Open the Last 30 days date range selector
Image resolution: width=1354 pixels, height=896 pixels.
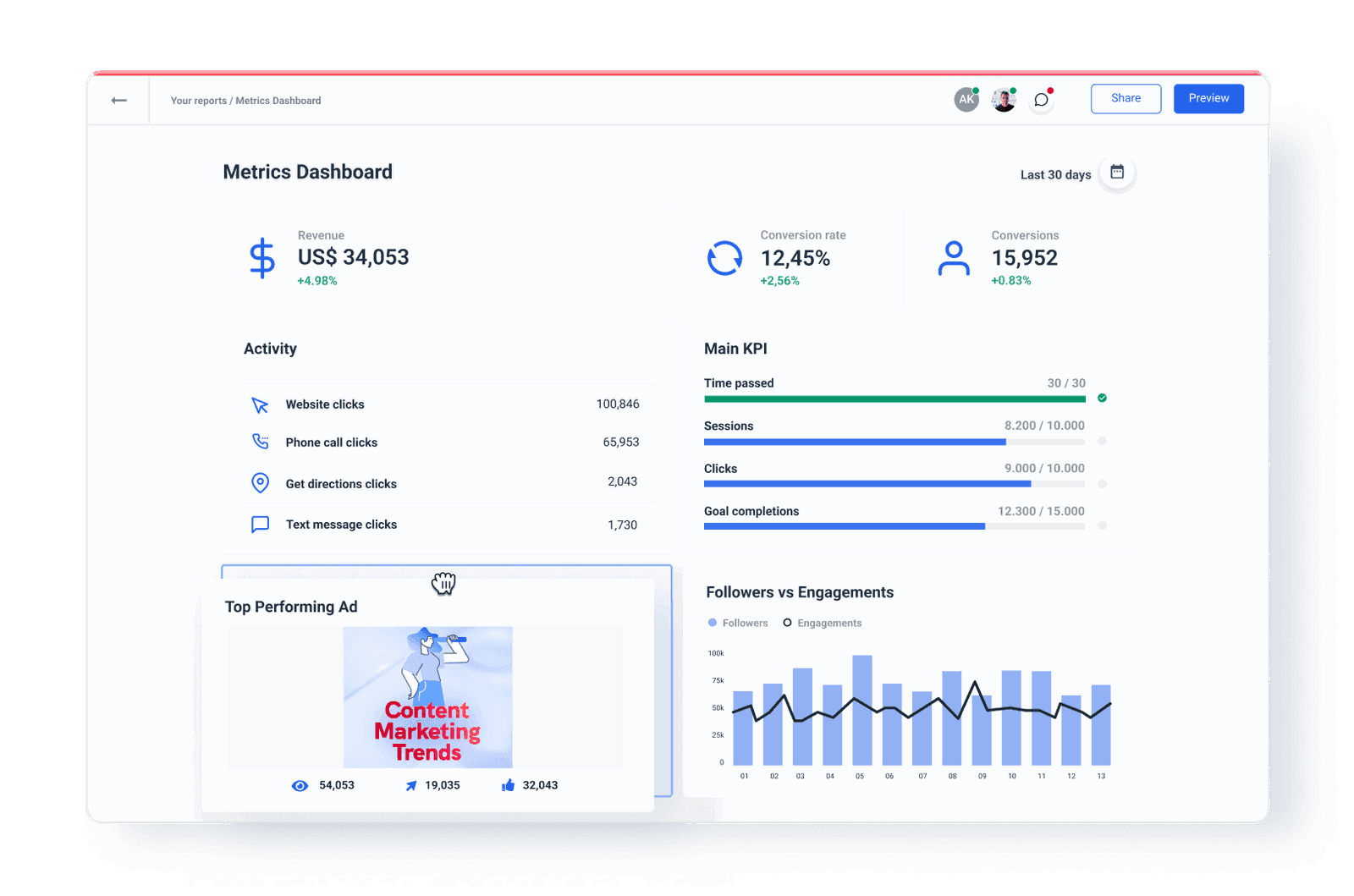[x=1055, y=174]
